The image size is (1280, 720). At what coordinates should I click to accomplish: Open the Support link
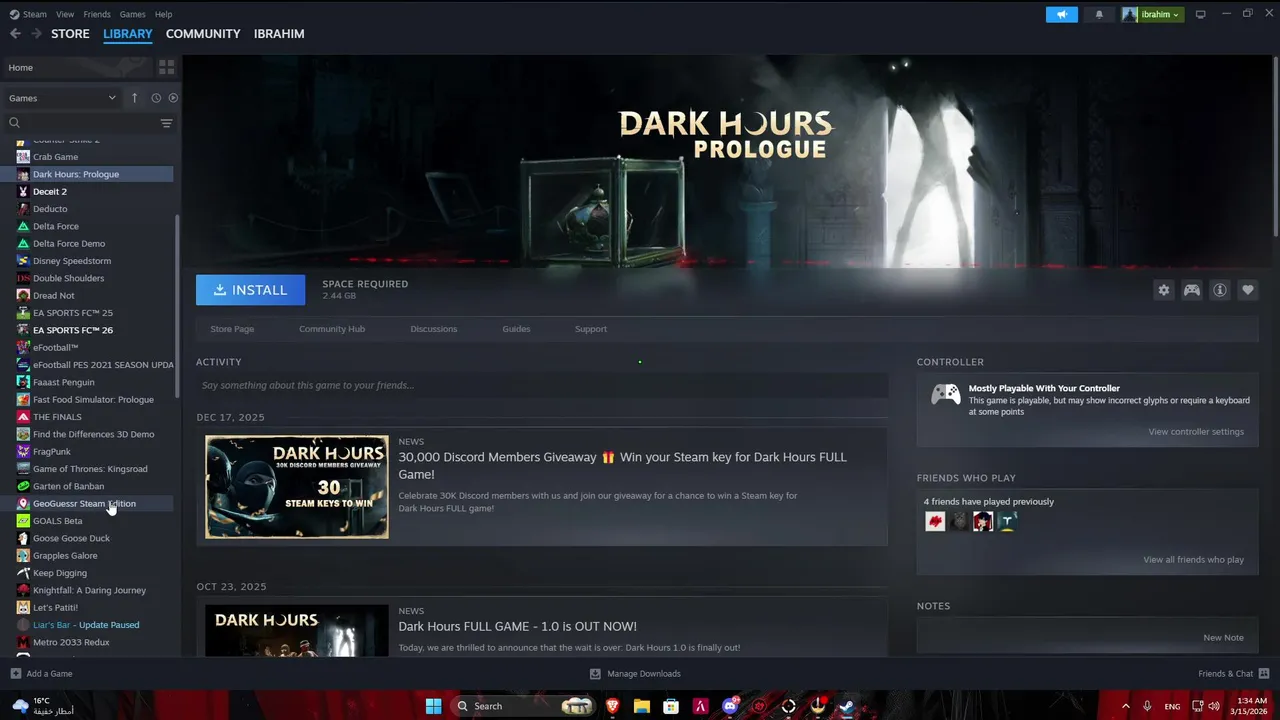pos(591,329)
